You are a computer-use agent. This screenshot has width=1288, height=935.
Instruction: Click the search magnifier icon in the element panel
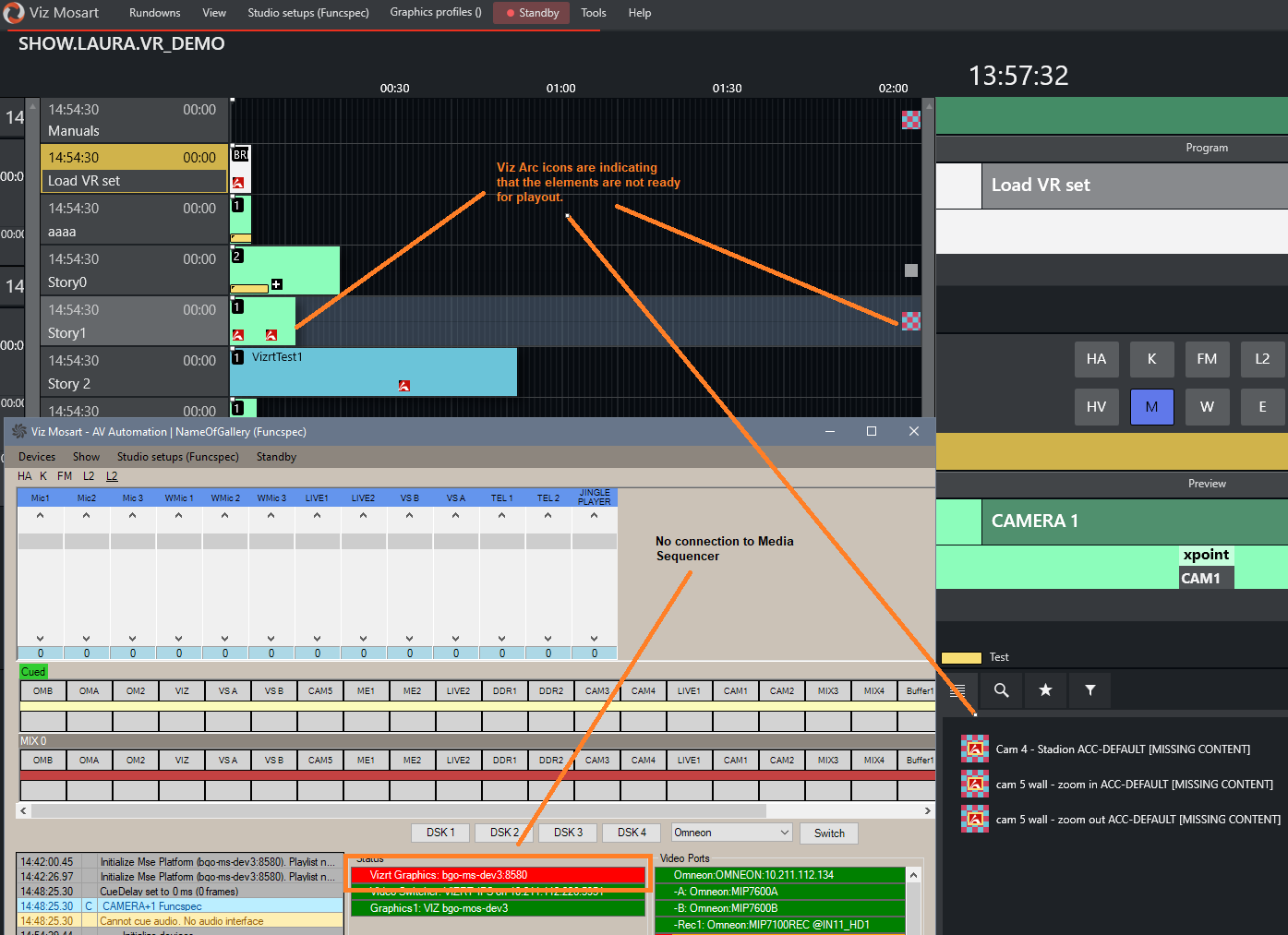[x=1001, y=690]
